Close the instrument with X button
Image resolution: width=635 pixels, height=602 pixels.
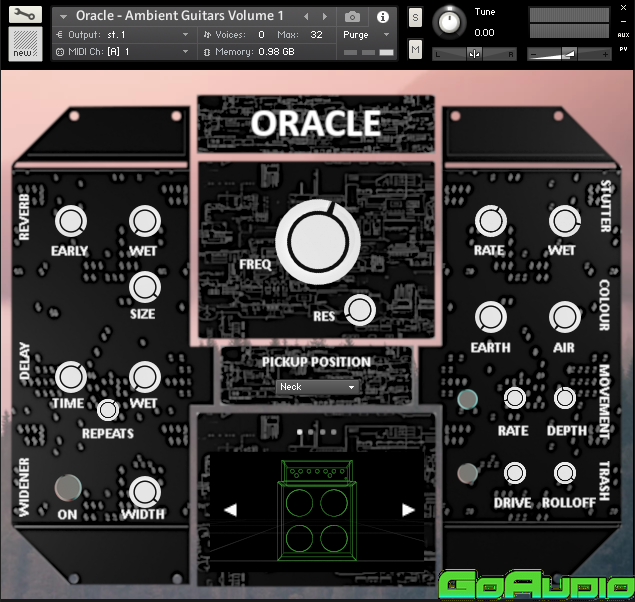click(623, 8)
